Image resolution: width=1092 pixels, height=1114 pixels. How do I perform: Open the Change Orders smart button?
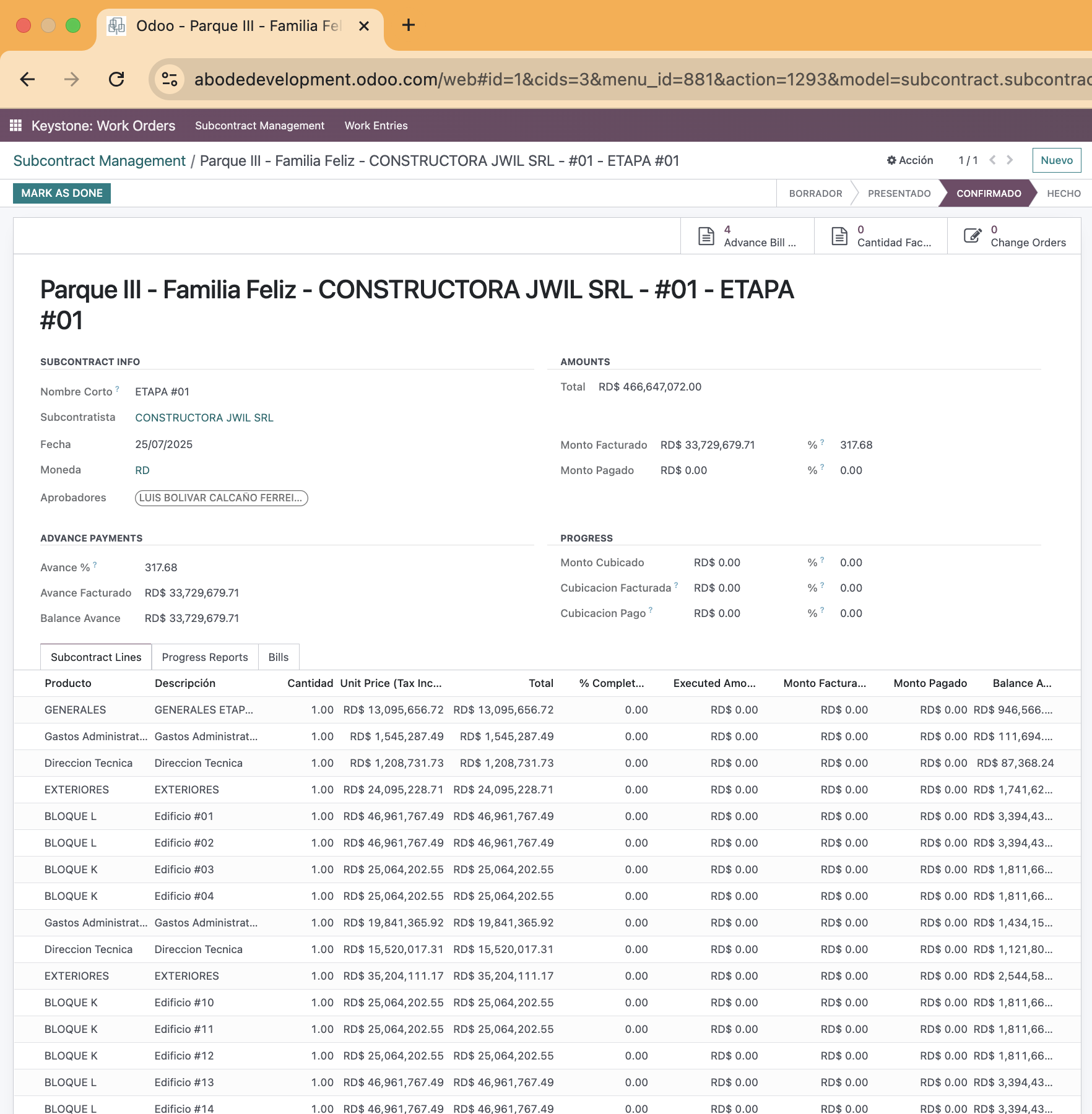pos(1014,236)
